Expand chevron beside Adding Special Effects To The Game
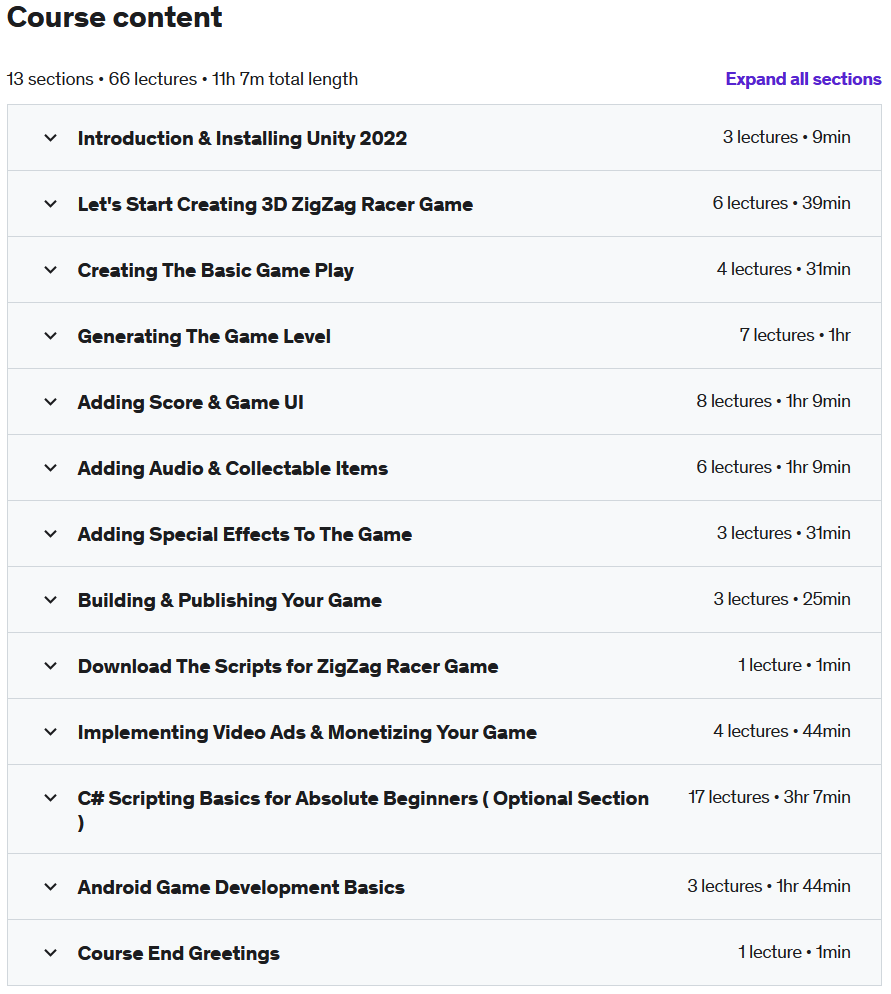This screenshot has height=994, width=891. (x=51, y=534)
